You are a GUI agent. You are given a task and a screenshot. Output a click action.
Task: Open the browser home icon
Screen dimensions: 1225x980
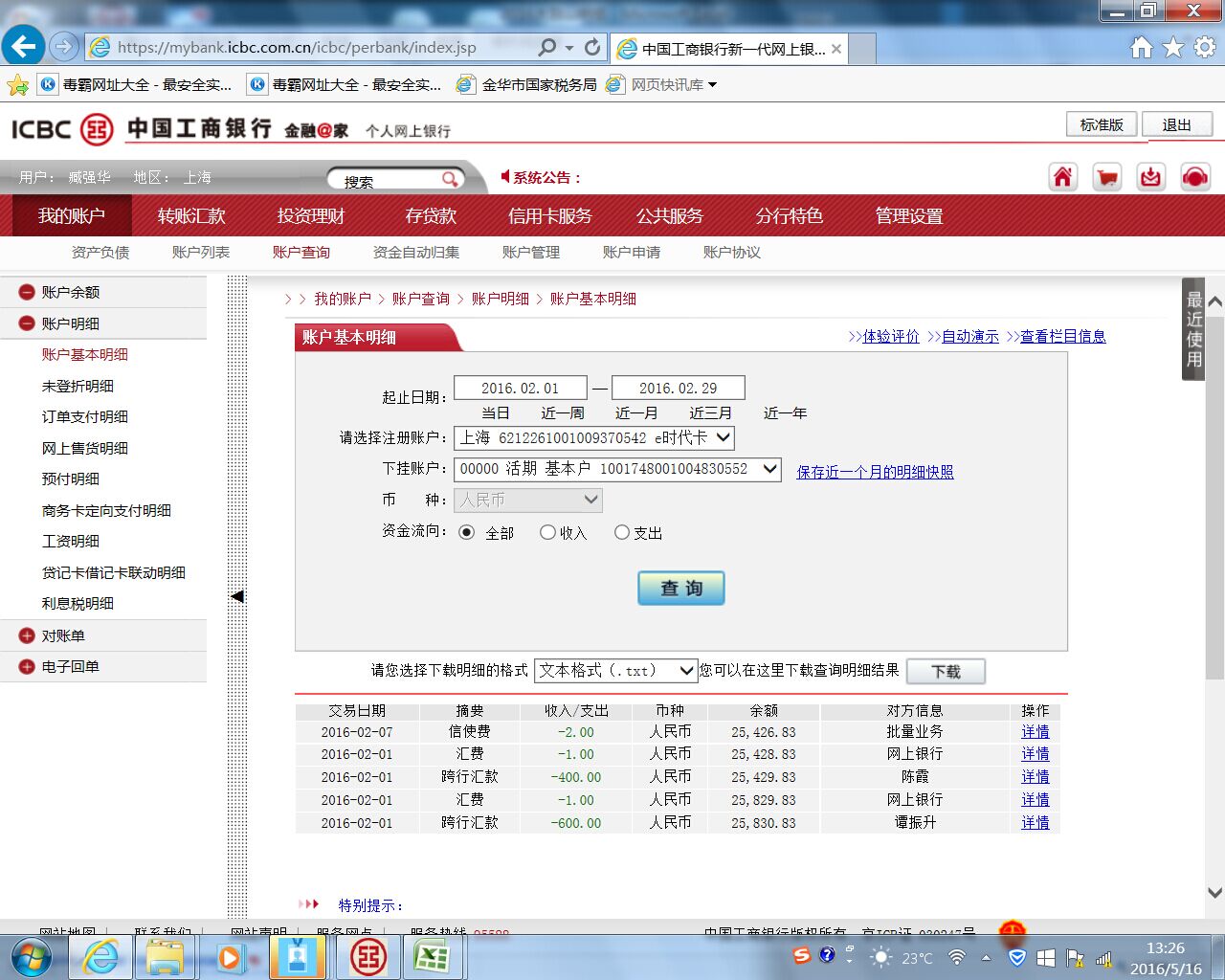[1141, 47]
